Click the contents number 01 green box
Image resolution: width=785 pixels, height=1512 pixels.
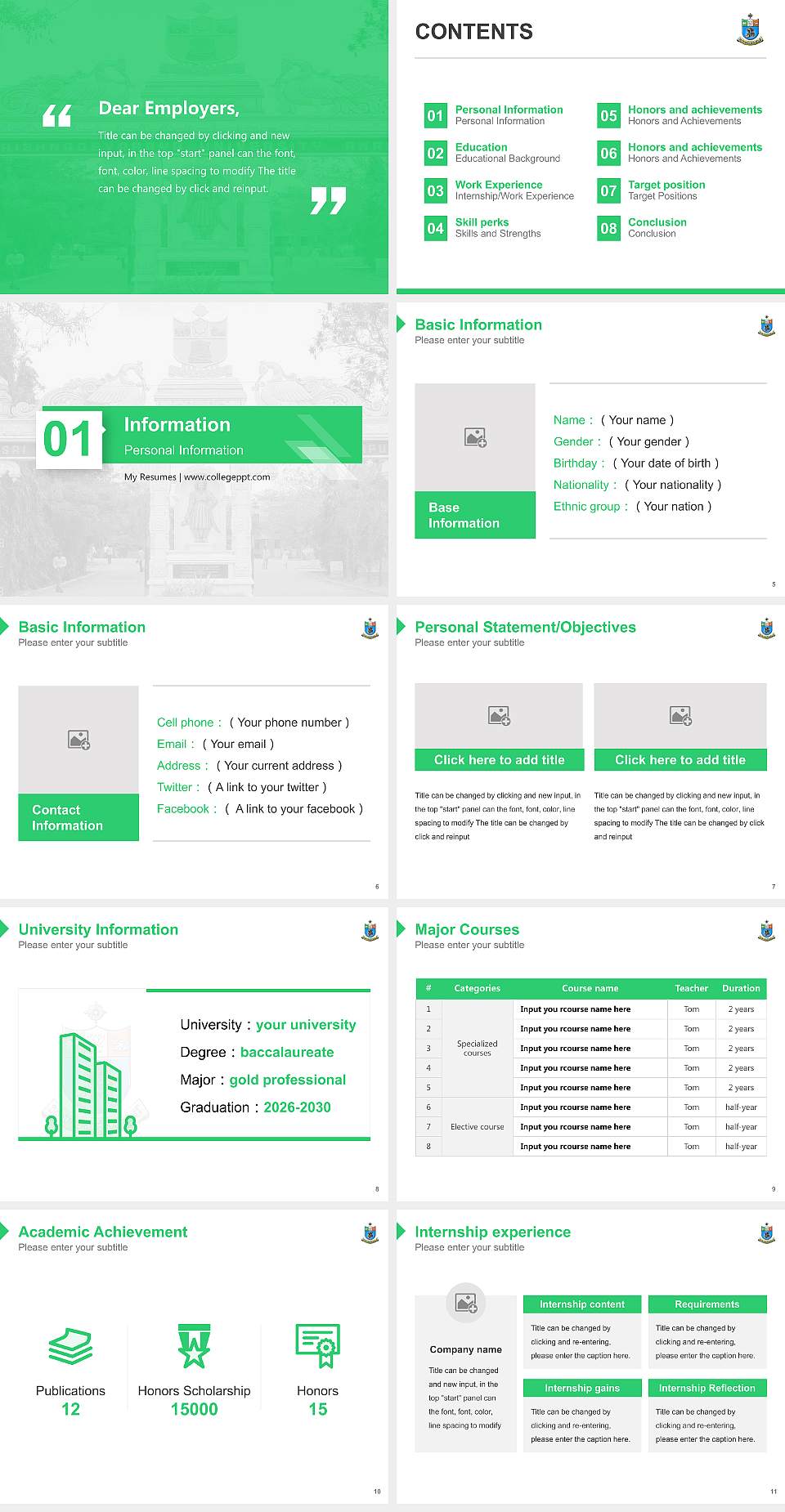[436, 115]
